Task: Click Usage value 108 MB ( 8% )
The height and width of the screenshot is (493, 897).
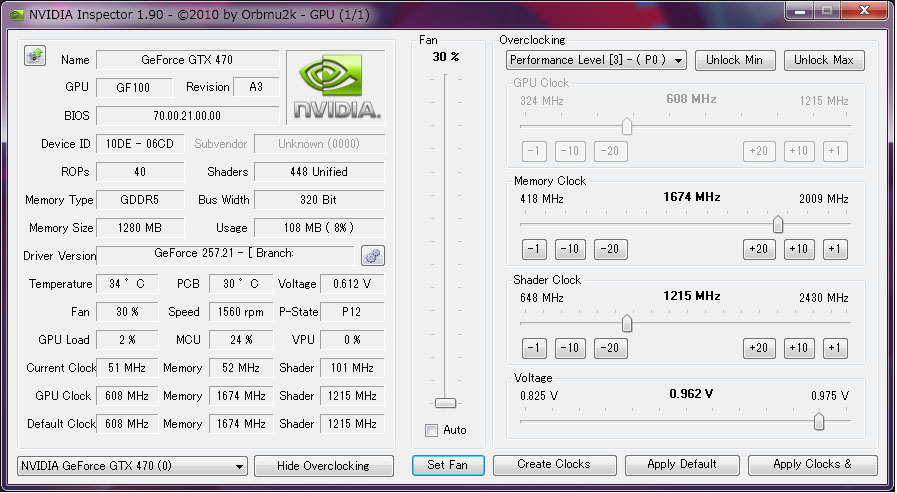Action: pyautogui.click(x=319, y=228)
